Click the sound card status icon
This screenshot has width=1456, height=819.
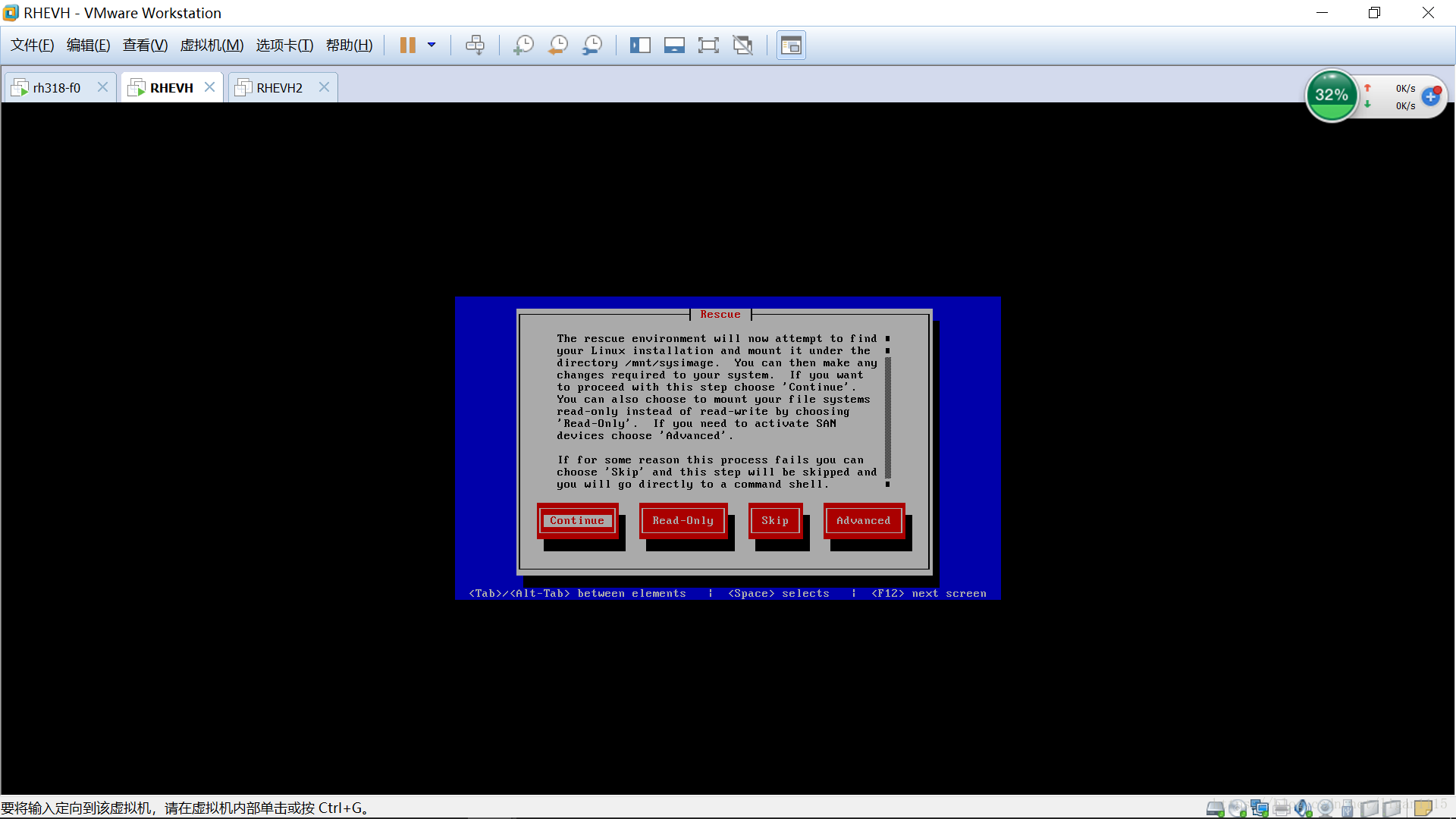[x=1304, y=808]
